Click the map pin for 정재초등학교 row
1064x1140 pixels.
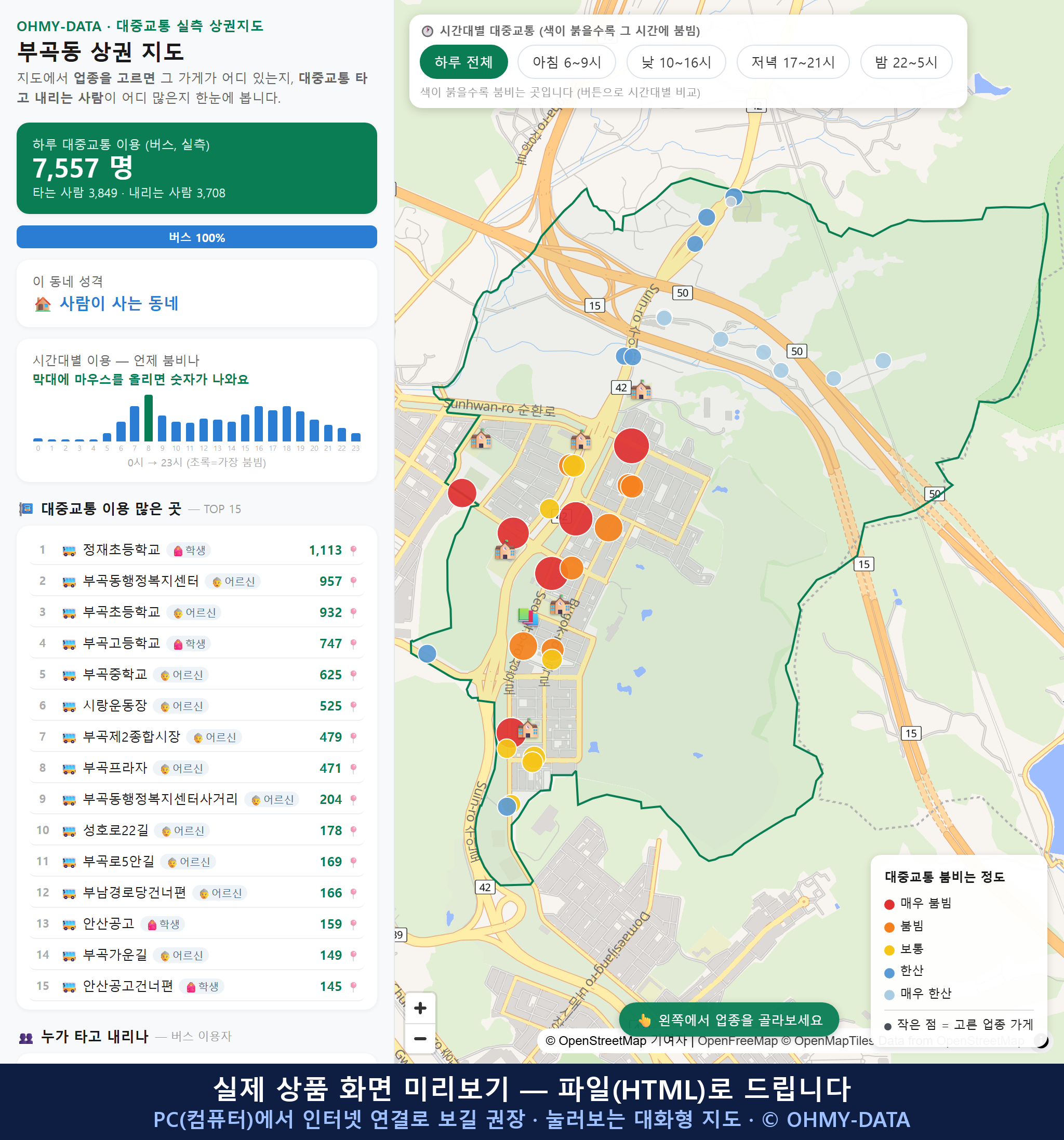(353, 551)
